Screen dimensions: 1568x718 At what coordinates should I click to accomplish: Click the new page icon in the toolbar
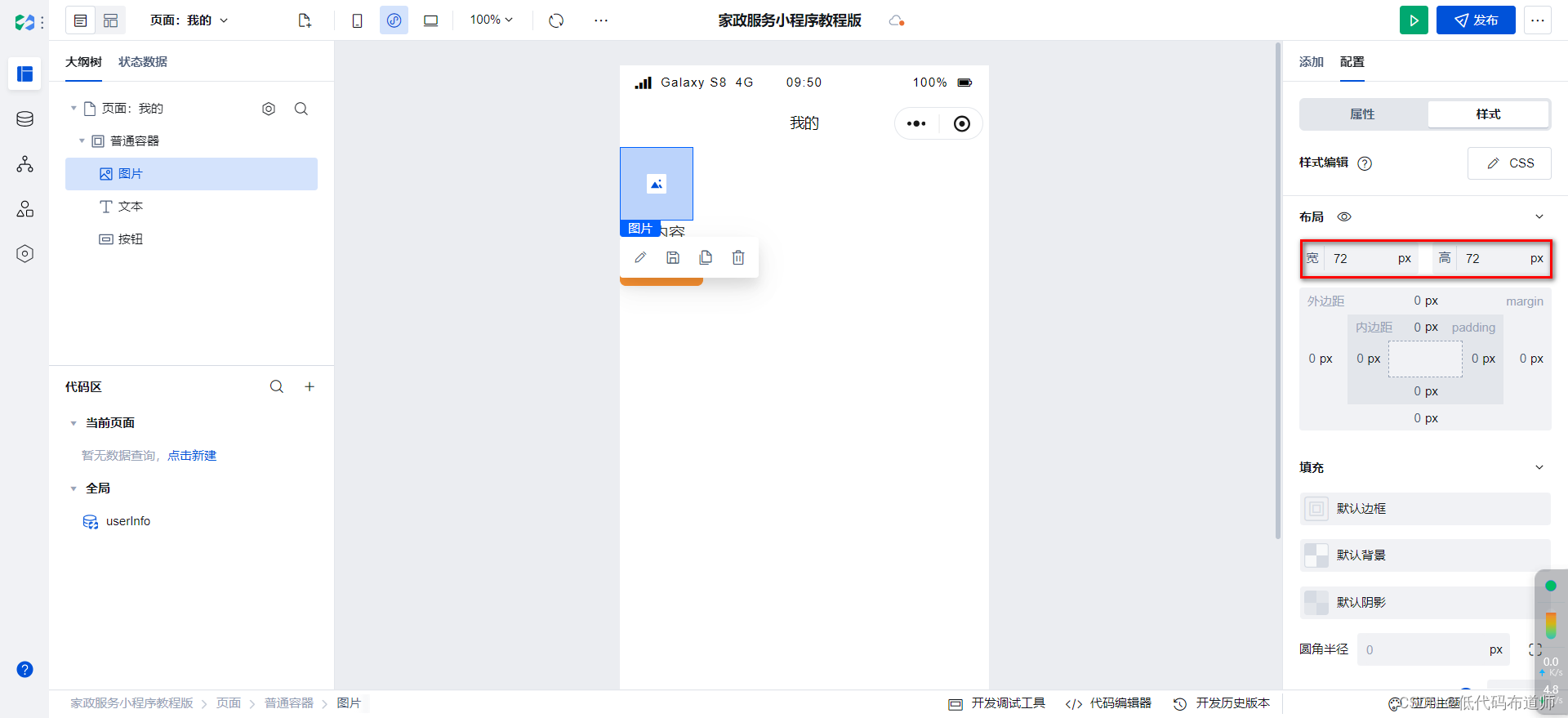coord(305,20)
